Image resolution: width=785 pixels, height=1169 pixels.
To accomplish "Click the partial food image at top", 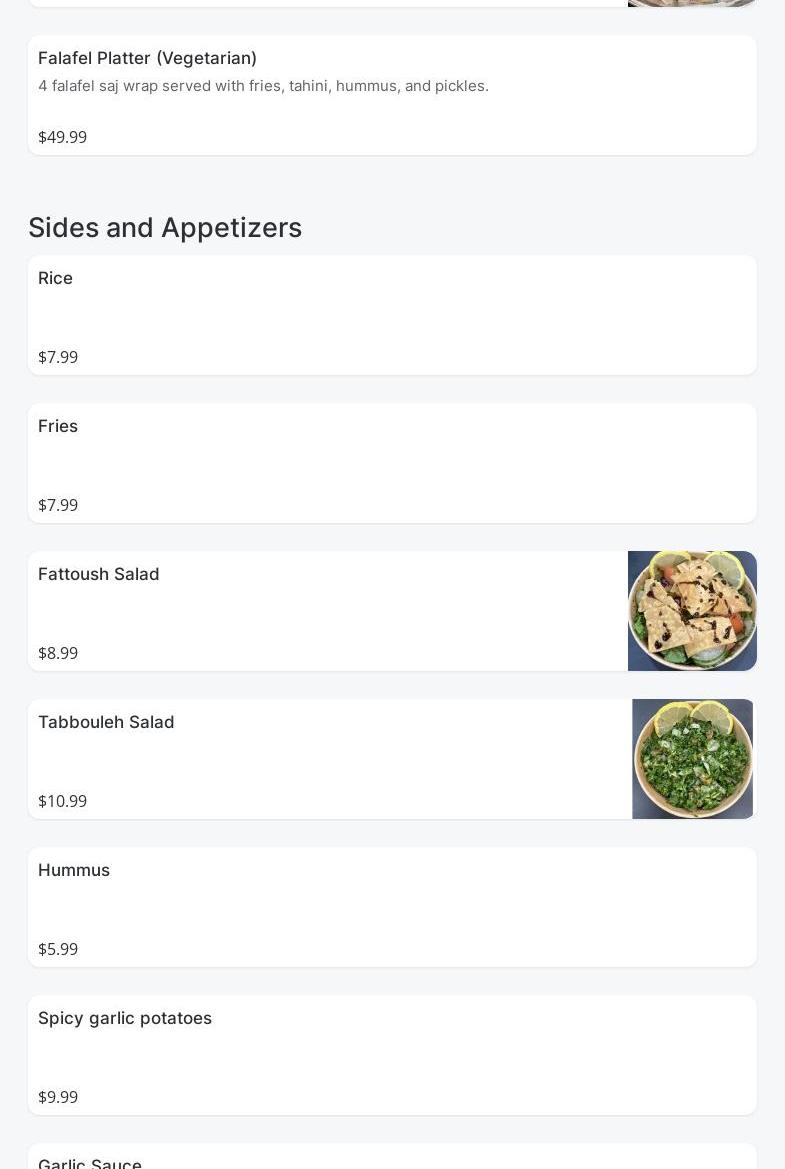I will click(x=692, y=3).
